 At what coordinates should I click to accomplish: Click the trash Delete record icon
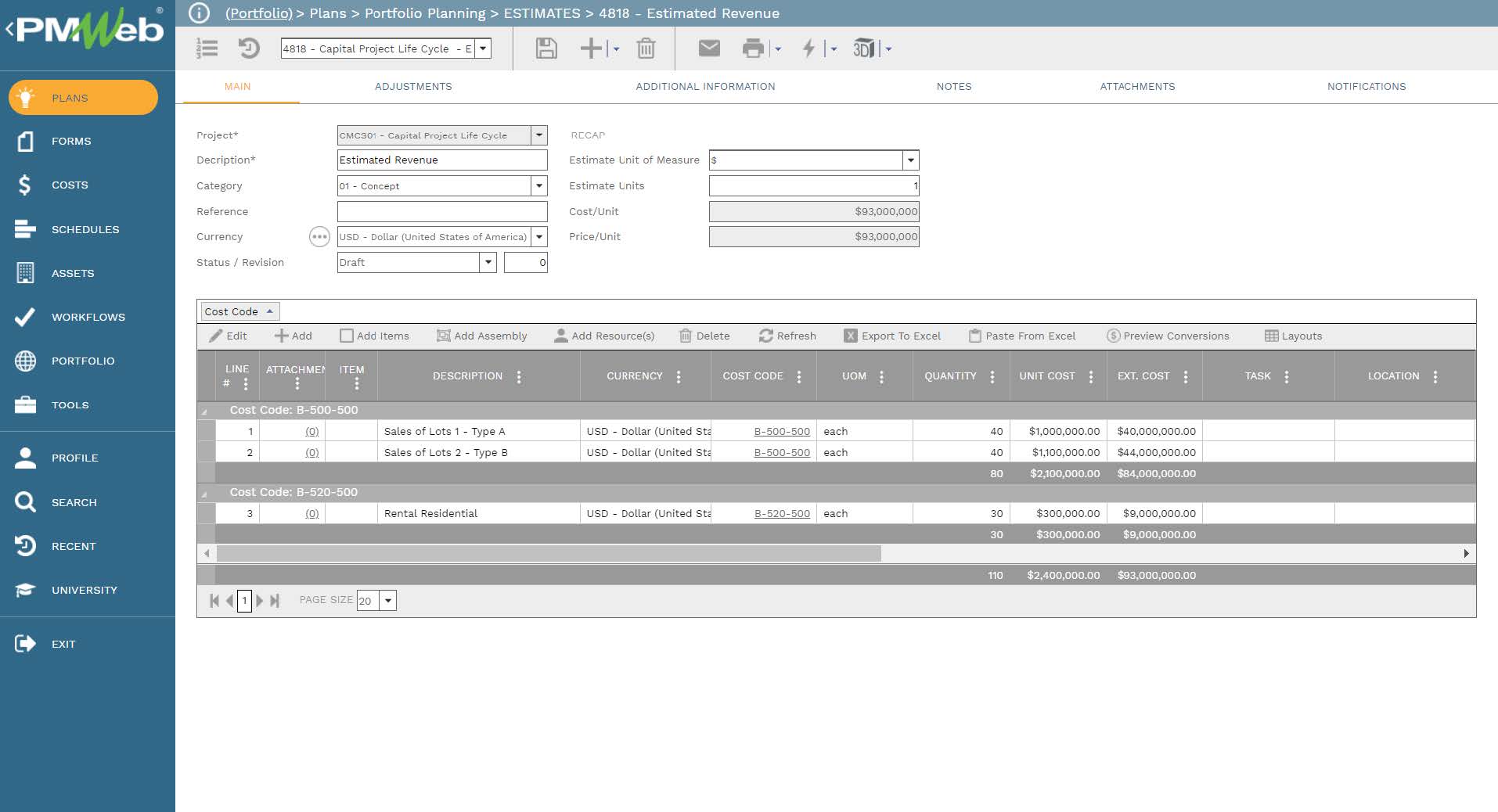click(x=646, y=49)
